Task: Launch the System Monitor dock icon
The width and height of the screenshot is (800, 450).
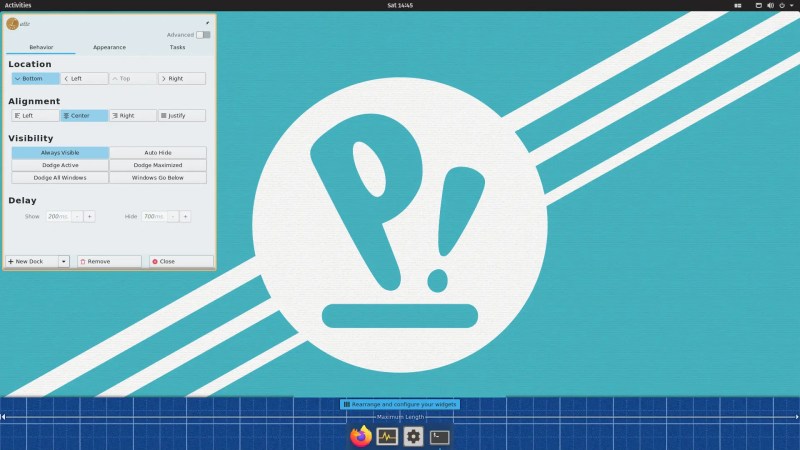Action: tap(387, 436)
